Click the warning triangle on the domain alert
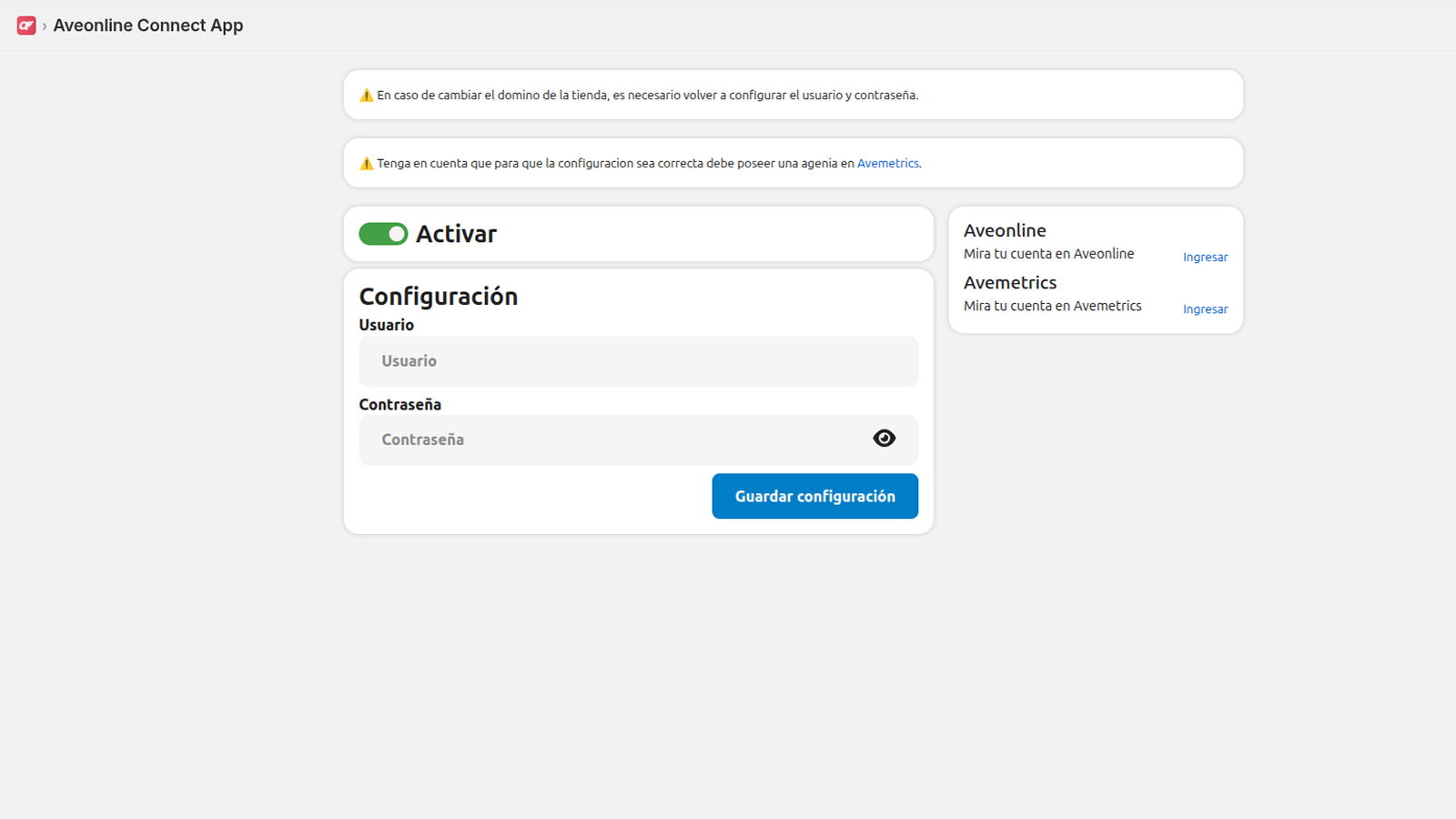The width and height of the screenshot is (1456, 819). 367,94
